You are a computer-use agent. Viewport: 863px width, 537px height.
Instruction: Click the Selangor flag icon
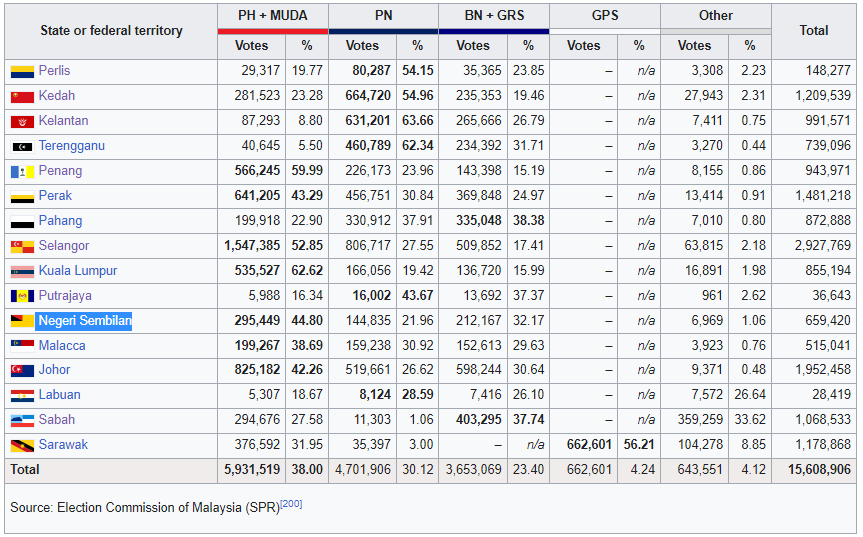[22, 246]
